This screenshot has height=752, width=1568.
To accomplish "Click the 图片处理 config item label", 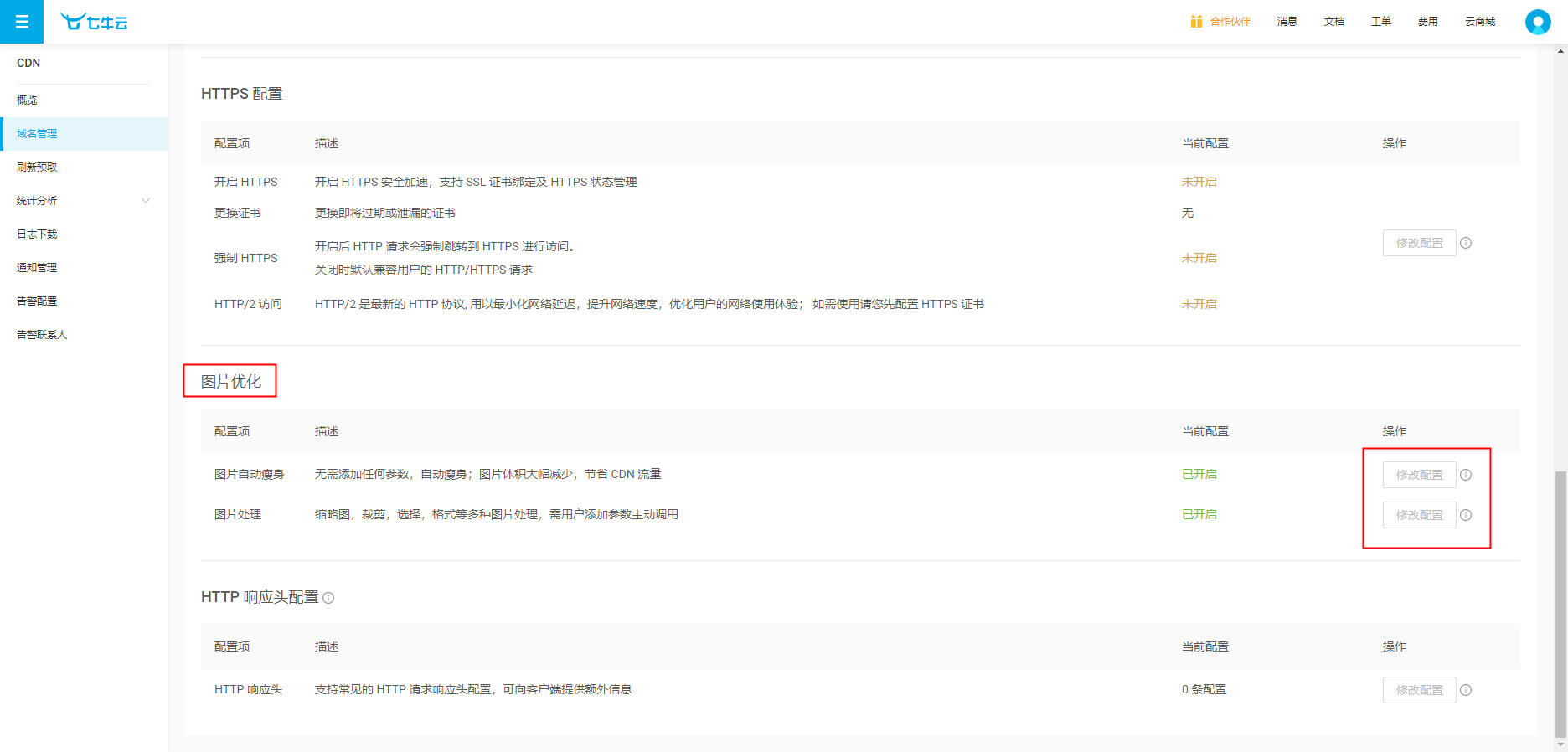I will coord(238,514).
